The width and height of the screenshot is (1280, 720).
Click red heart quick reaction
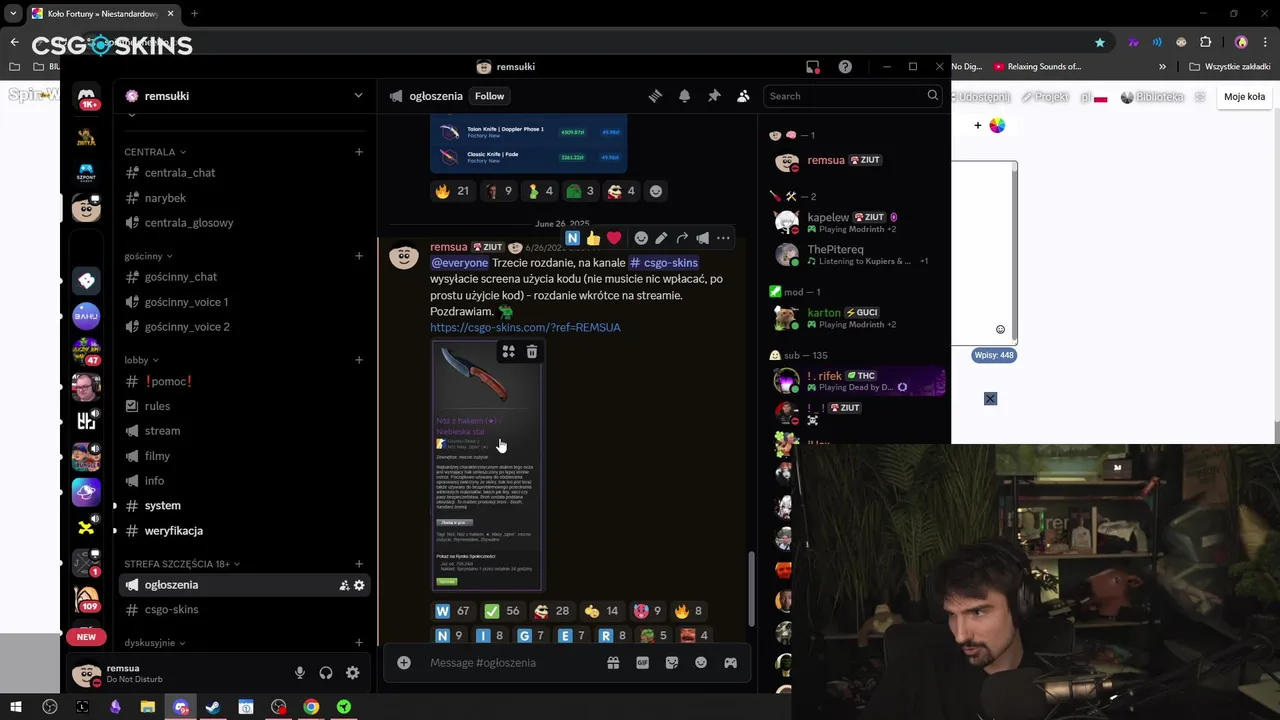[614, 238]
